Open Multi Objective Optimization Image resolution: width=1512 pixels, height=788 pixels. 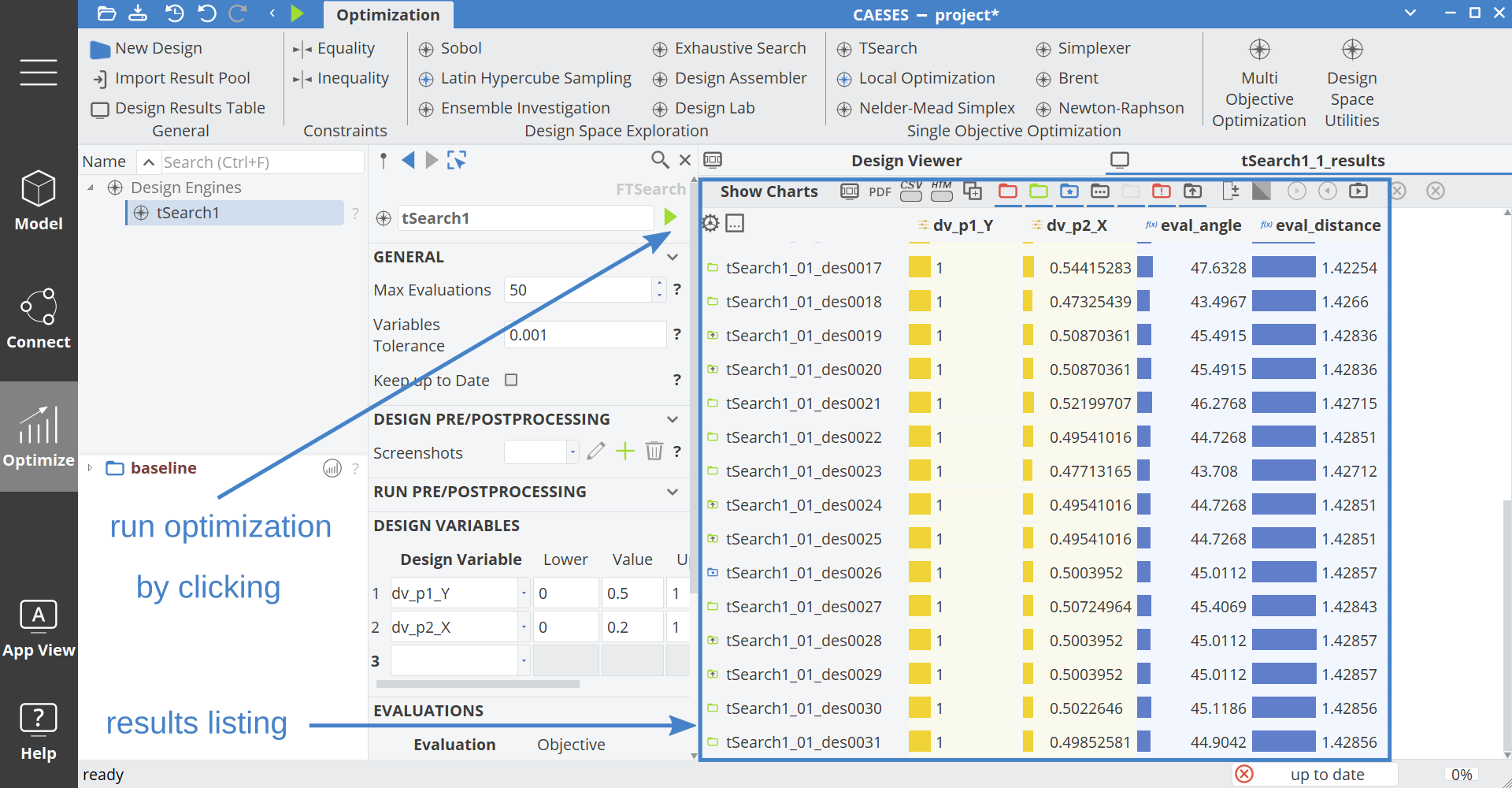[x=1259, y=84]
